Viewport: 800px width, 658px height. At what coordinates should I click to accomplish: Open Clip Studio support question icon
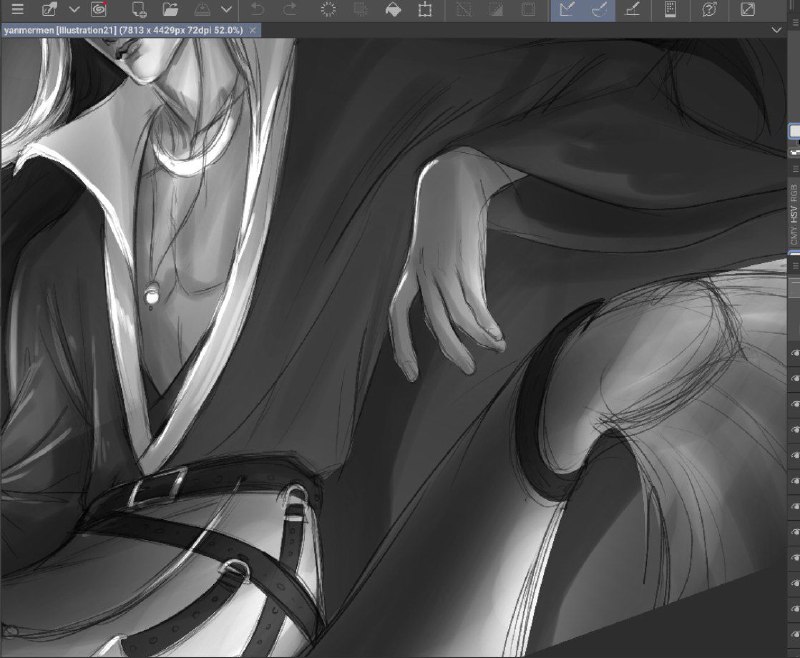coord(709,9)
